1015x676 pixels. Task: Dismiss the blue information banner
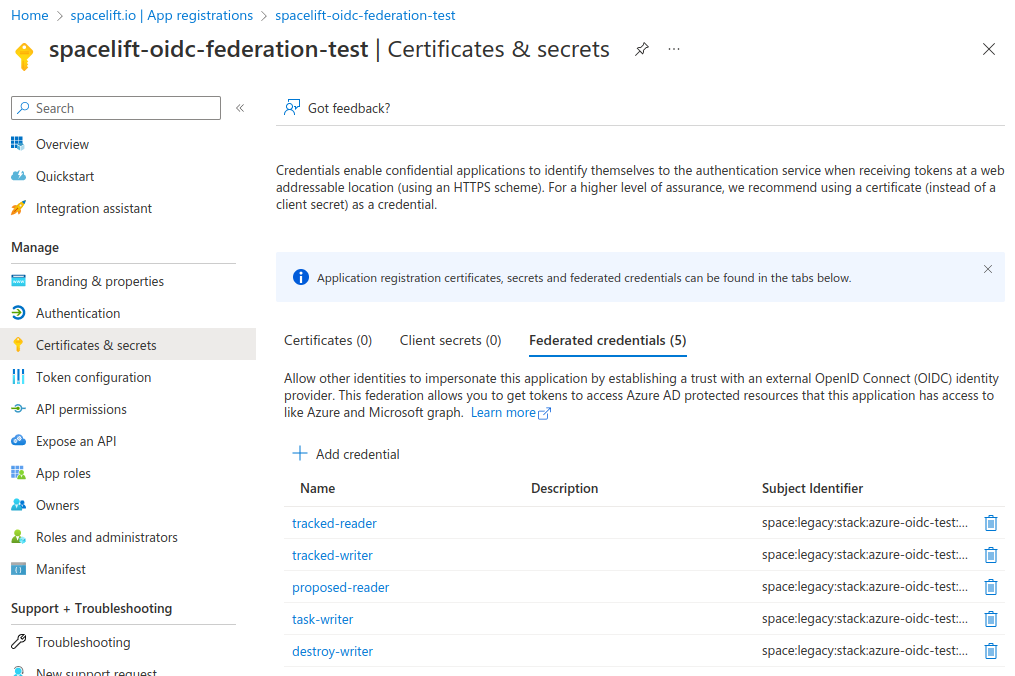coord(988,268)
